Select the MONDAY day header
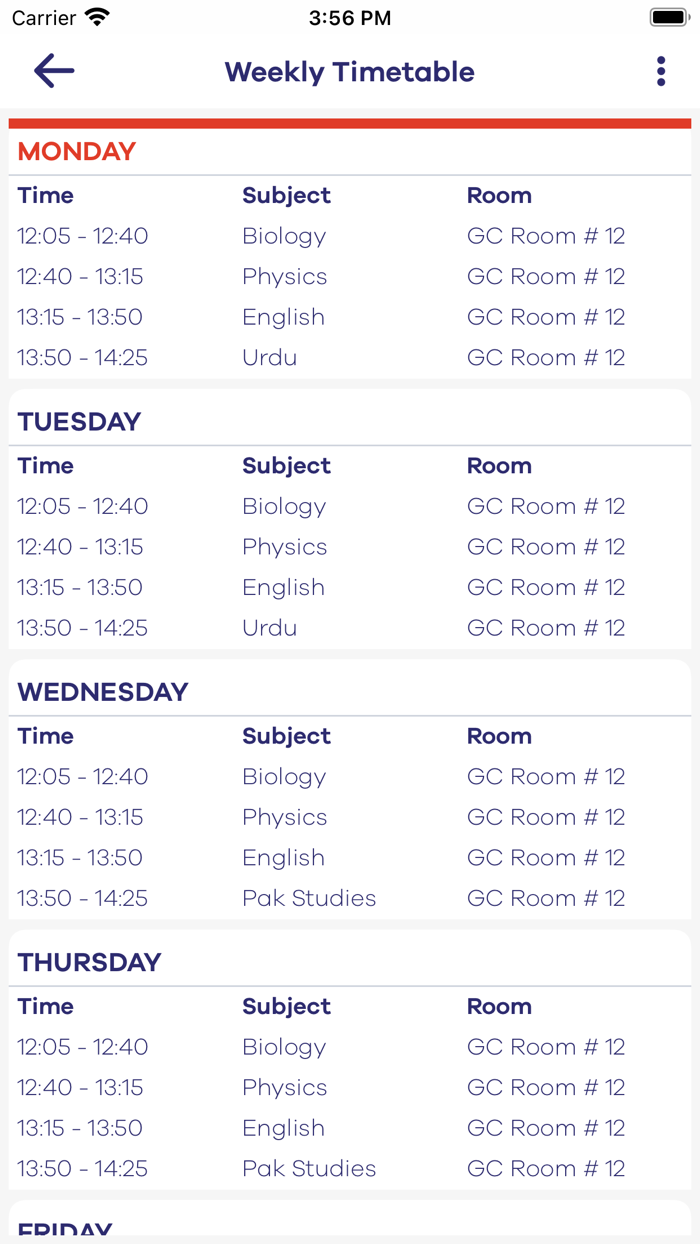The width and height of the screenshot is (700, 1244). (x=77, y=152)
